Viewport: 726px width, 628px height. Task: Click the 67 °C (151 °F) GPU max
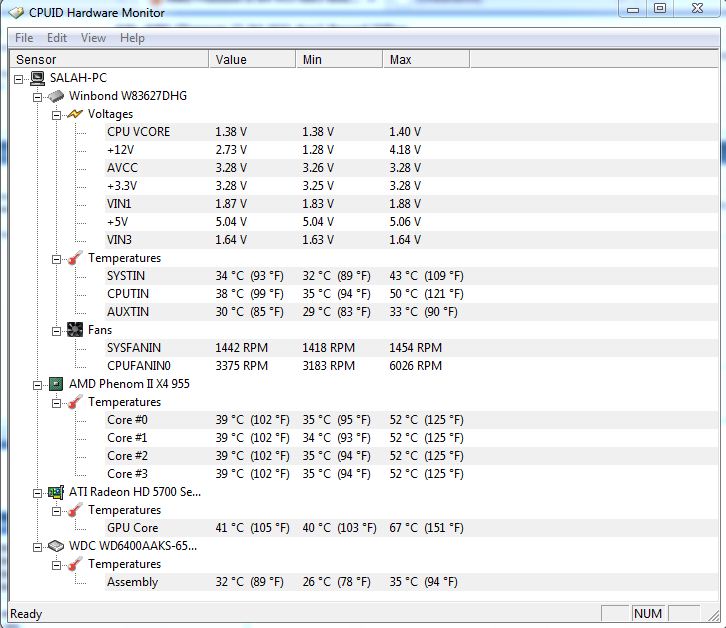click(x=426, y=528)
